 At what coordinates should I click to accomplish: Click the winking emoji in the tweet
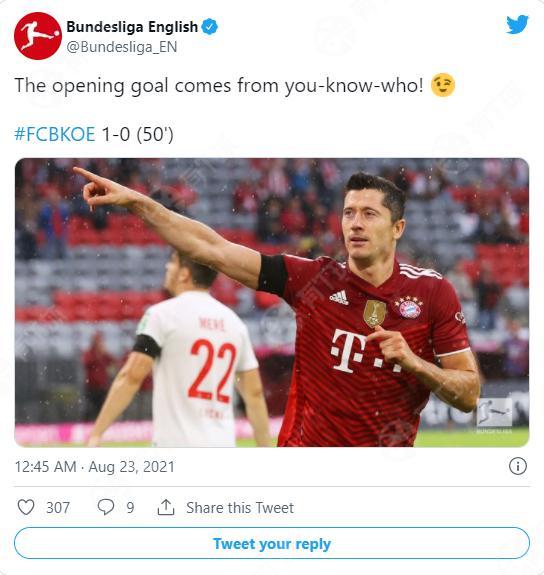443,85
